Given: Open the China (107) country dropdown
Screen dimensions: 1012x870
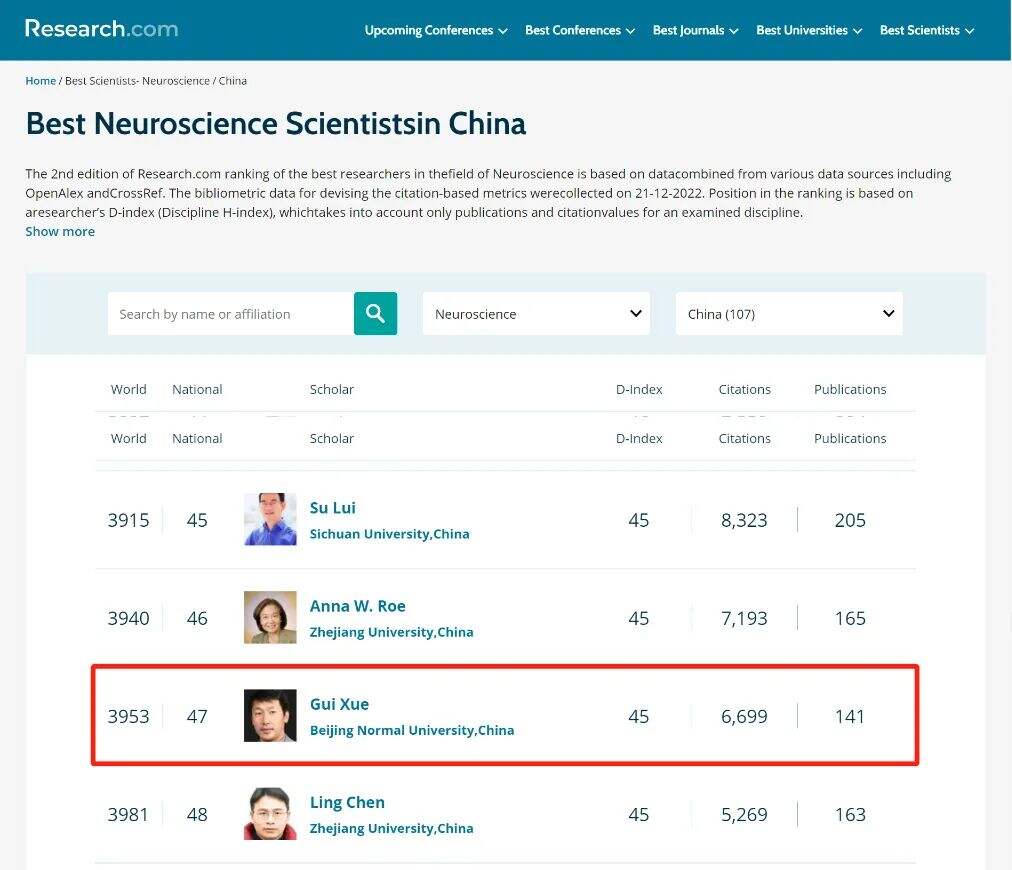Looking at the screenshot, I should pyautogui.click(x=789, y=313).
